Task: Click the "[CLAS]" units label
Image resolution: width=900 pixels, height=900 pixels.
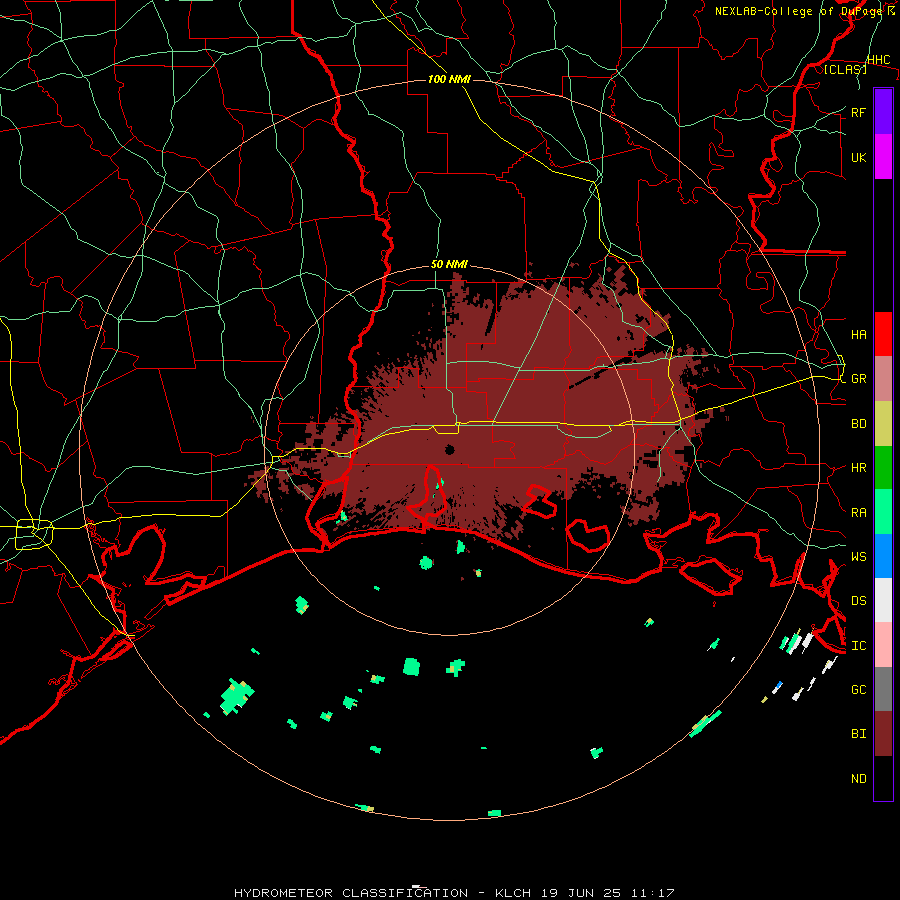Action: [x=845, y=69]
